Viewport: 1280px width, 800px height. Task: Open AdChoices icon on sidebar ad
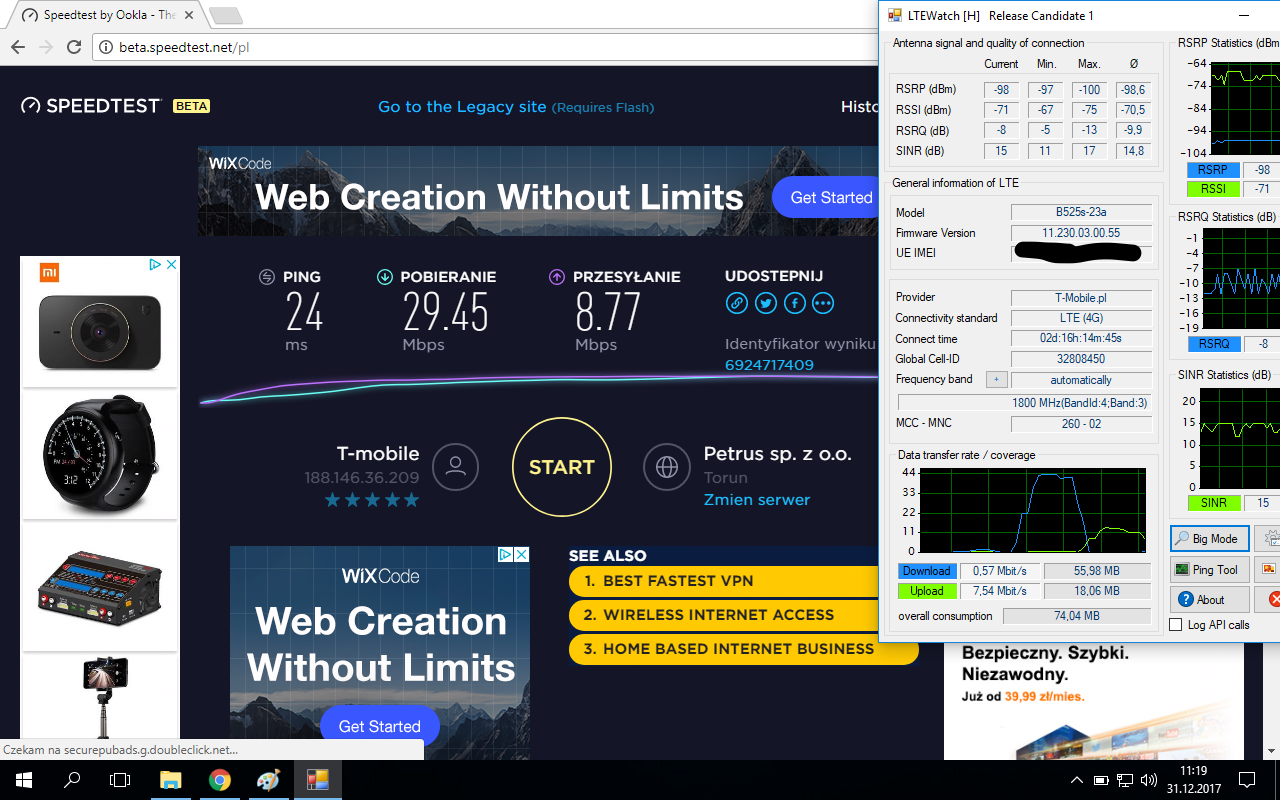[x=156, y=265]
